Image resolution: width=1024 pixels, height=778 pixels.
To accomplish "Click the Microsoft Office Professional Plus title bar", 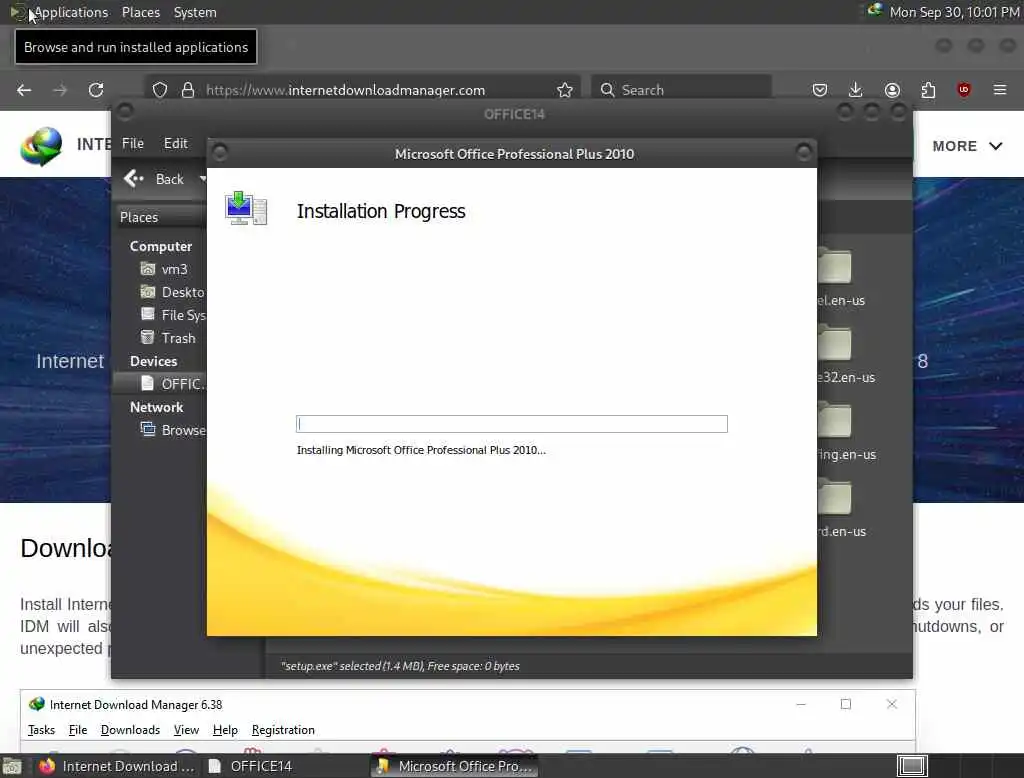I will [x=512, y=154].
